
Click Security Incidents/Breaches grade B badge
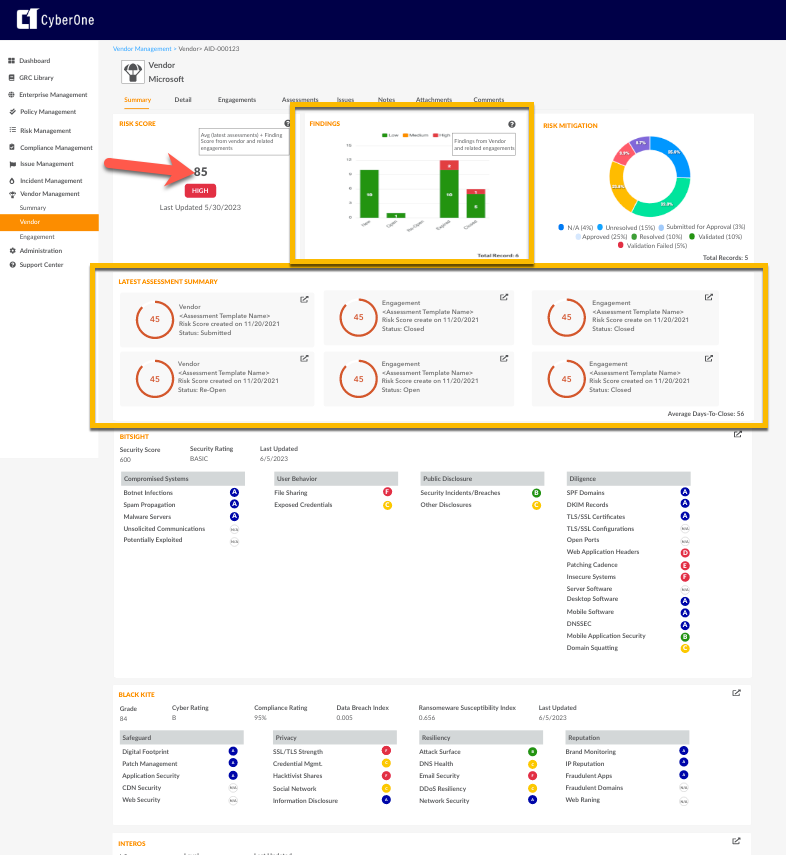pyautogui.click(x=536, y=493)
